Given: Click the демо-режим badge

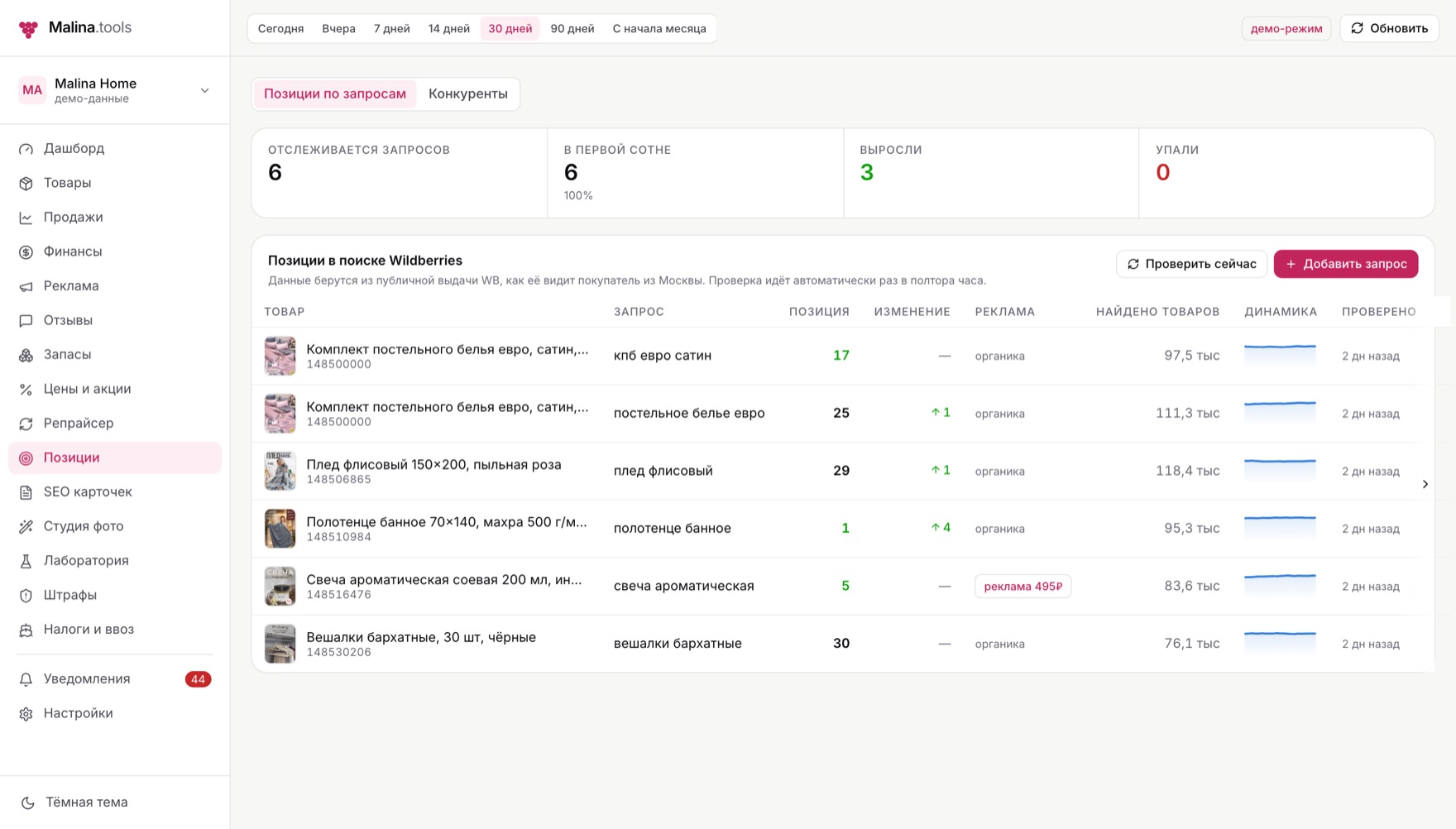Looking at the screenshot, I should coord(1286,29).
